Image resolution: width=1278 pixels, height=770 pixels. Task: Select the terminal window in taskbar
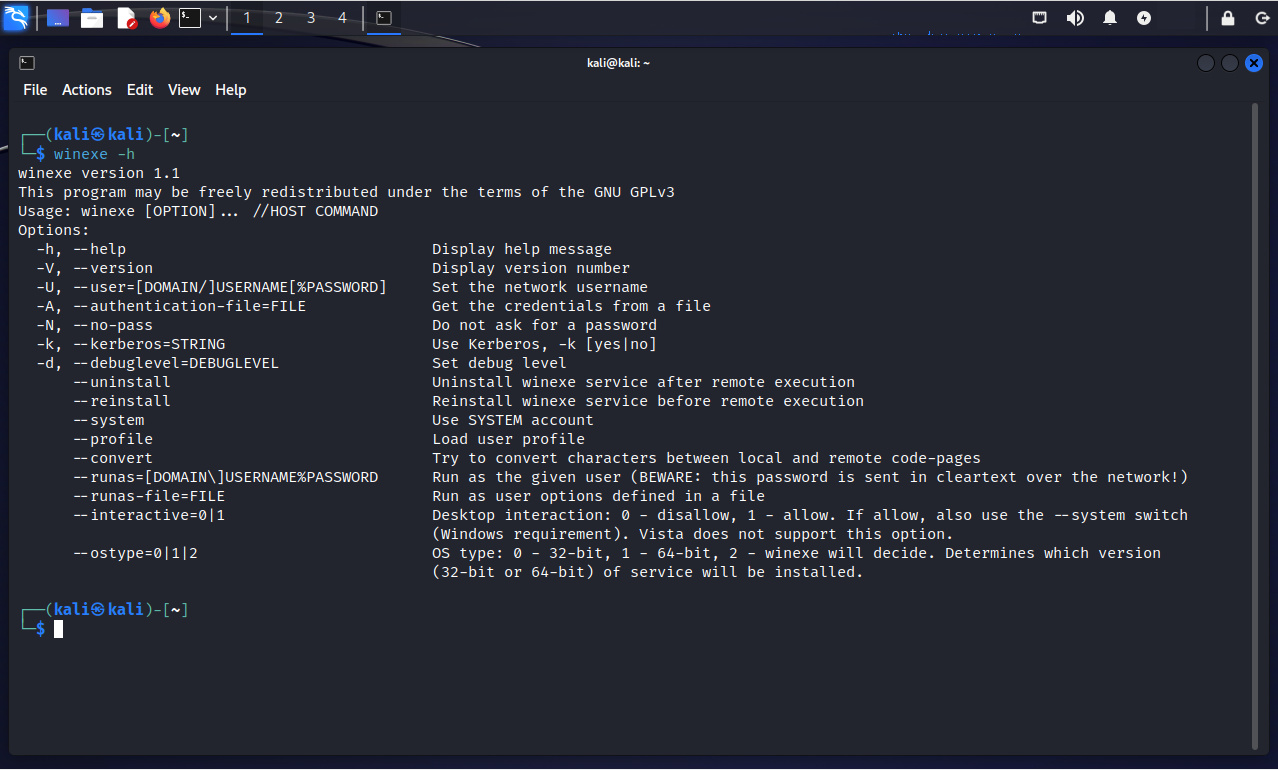pyautogui.click(x=383, y=18)
